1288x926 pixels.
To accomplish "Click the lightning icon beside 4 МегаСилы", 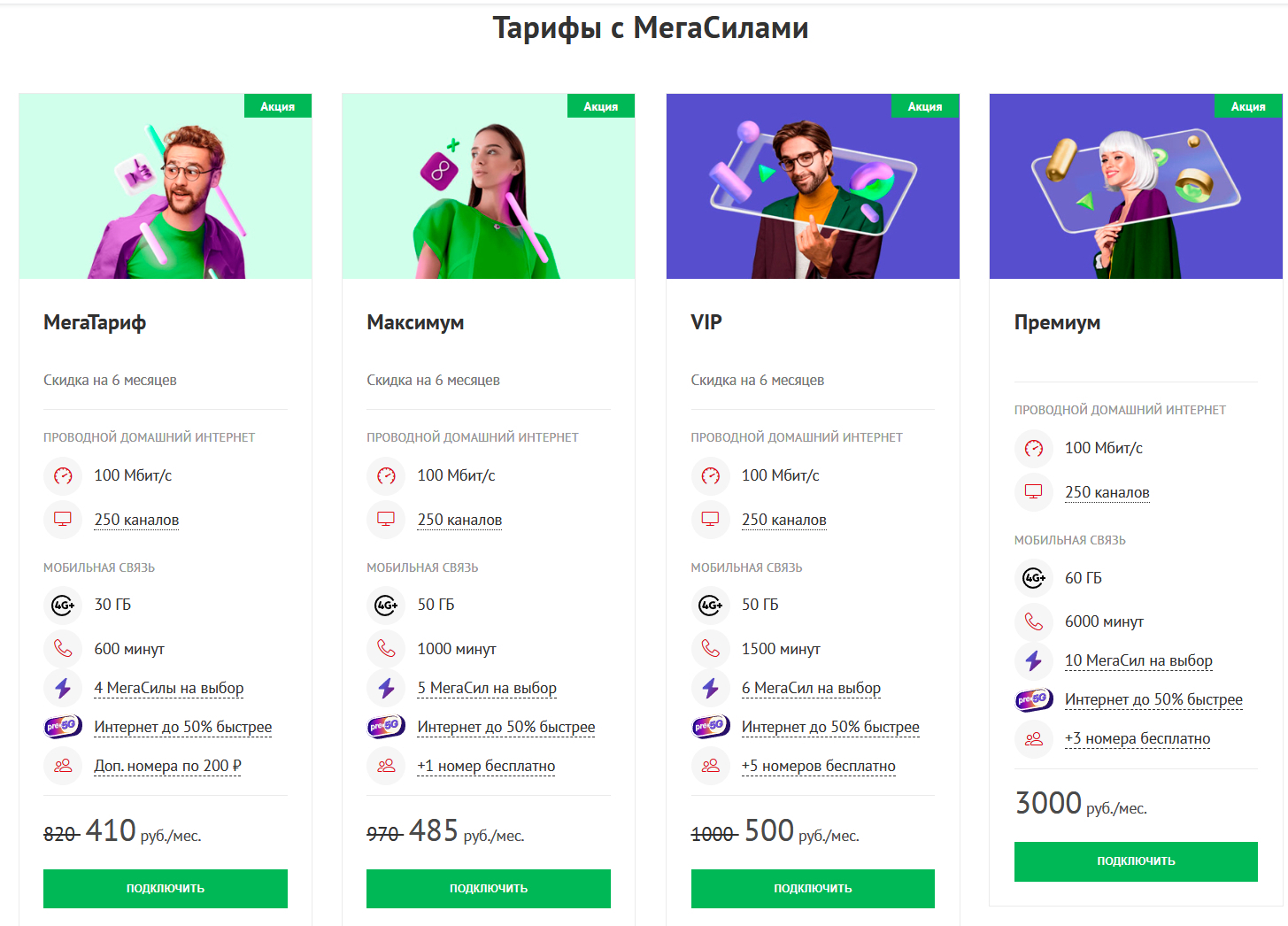I will (x=63, y=688).
